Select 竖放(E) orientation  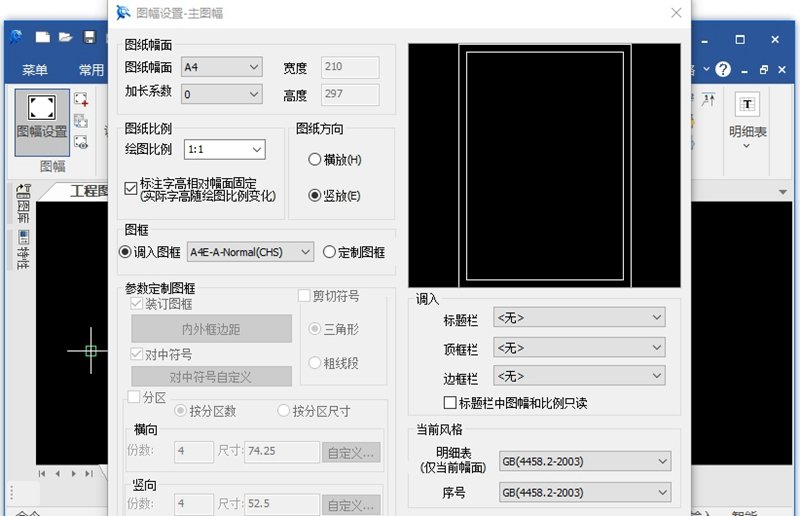click(314, 195)
